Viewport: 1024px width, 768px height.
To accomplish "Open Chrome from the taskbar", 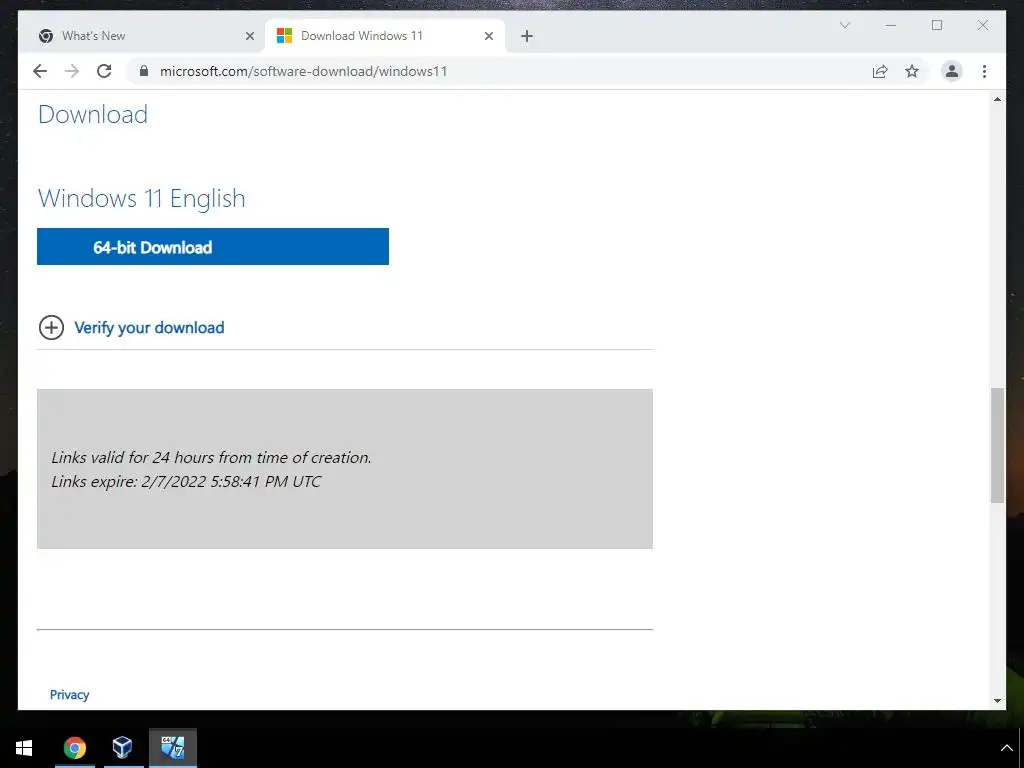I will click(x=74, y=748).
